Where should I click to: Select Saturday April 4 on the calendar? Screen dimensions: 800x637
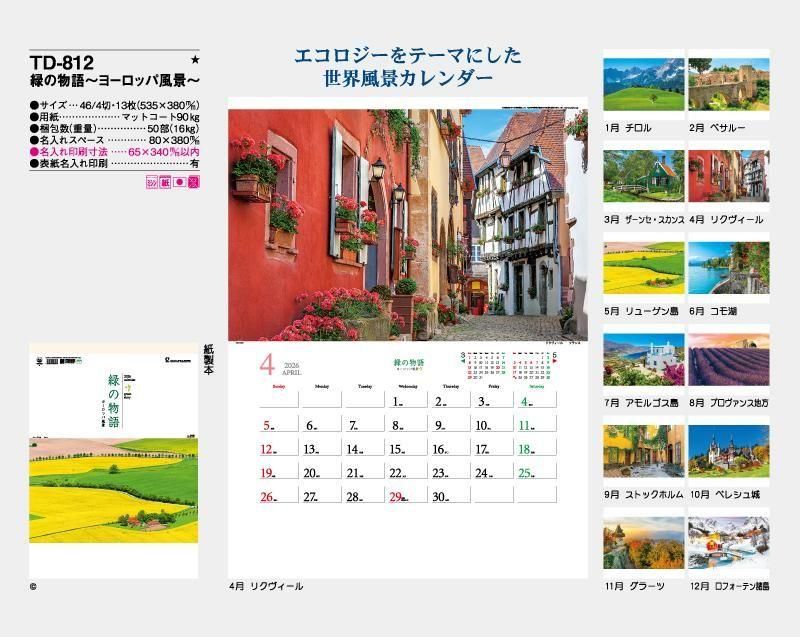(x=536, y=400)
